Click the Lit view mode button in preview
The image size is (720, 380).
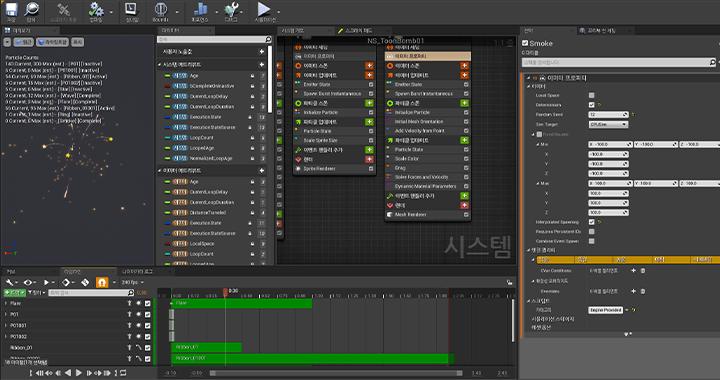point(53,42)
